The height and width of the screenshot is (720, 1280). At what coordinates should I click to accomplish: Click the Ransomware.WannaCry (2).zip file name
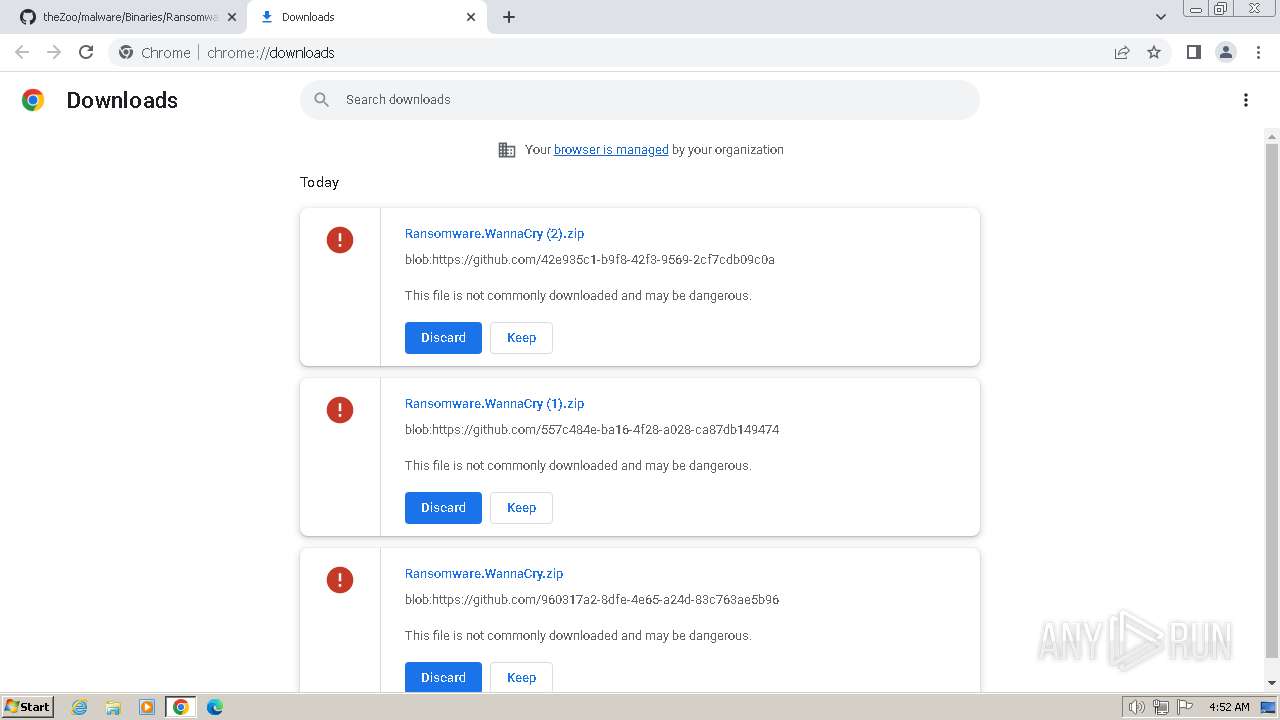(x=494, y=234)
